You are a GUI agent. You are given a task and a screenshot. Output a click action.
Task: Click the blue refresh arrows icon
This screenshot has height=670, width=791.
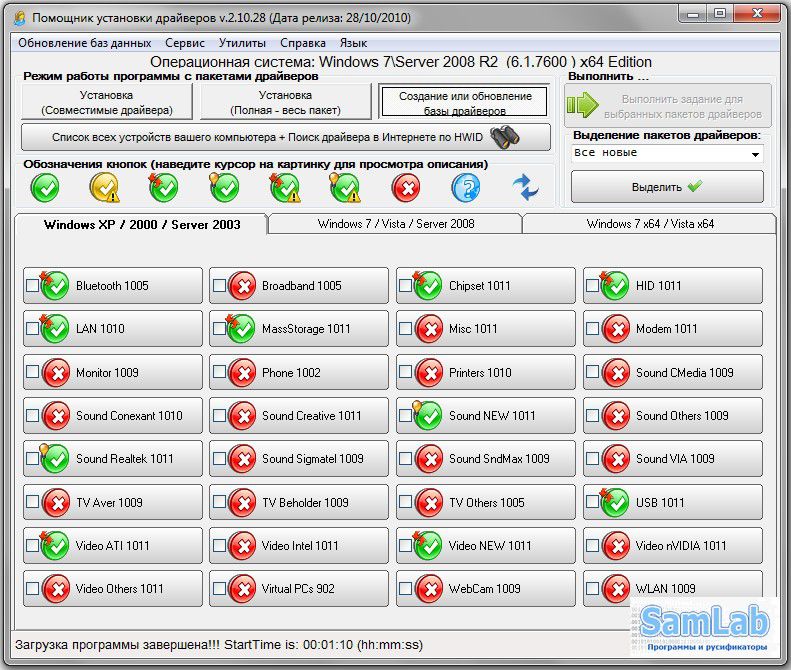(526, 187)
